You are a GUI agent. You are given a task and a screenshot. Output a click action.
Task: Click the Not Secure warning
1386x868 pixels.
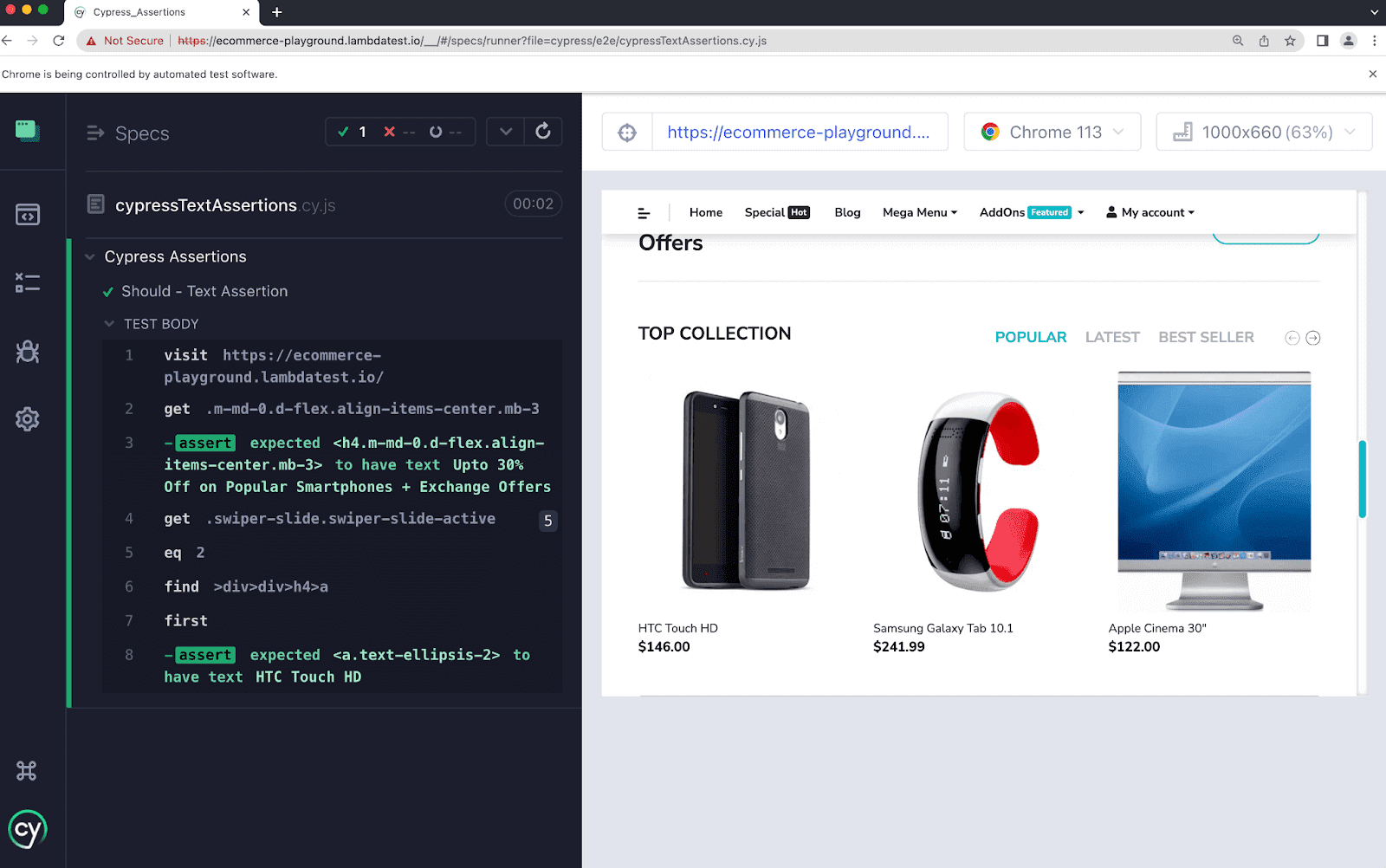point(125,41)
